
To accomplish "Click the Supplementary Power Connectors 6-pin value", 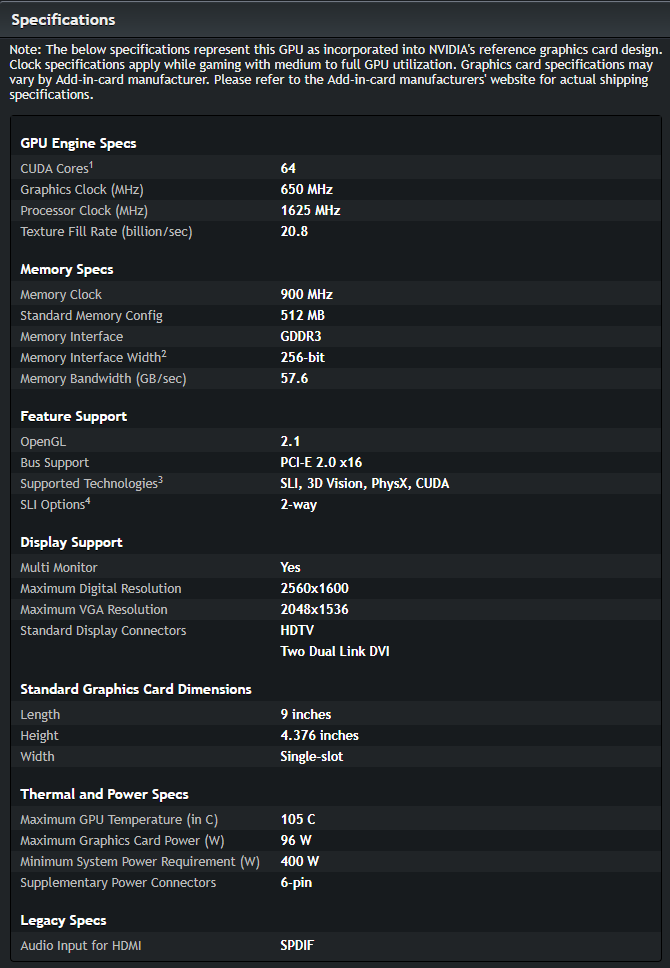I will (296, 882).
